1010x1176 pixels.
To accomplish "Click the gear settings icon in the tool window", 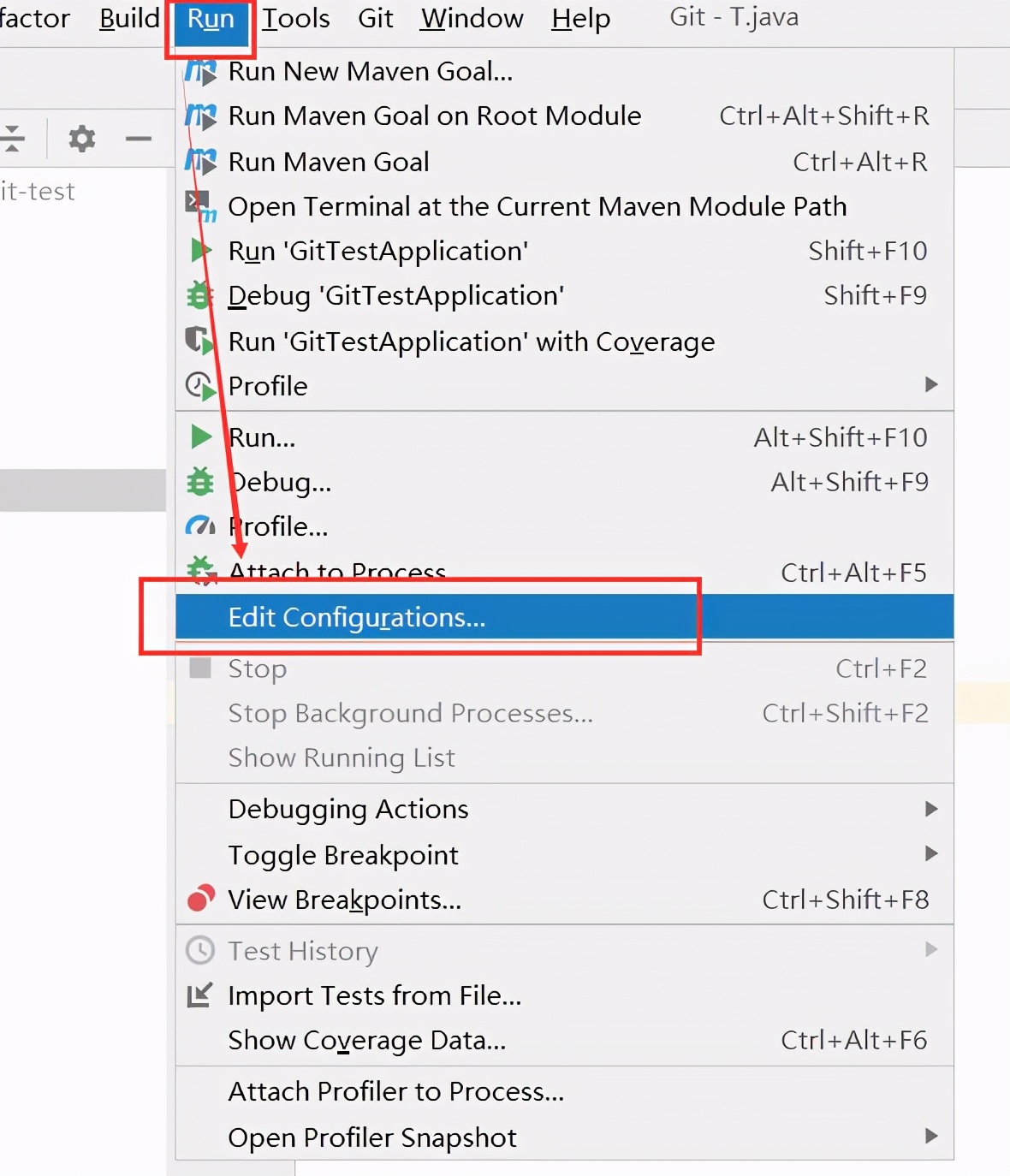I will (82, 138).
